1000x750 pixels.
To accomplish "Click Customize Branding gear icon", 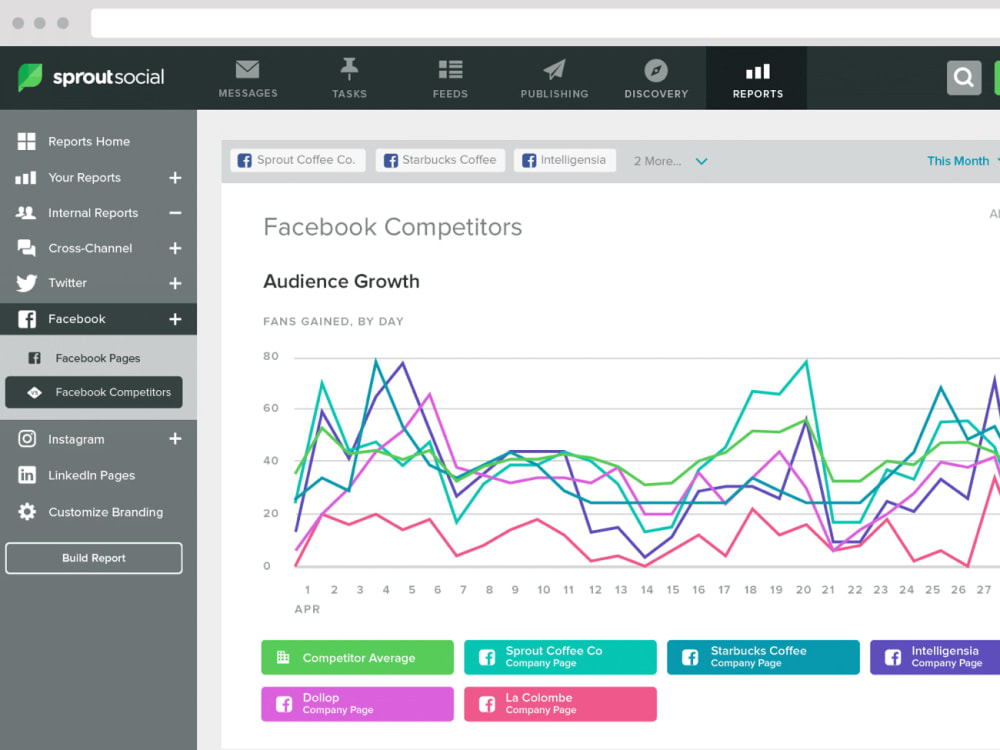I will tap(27, 511).
